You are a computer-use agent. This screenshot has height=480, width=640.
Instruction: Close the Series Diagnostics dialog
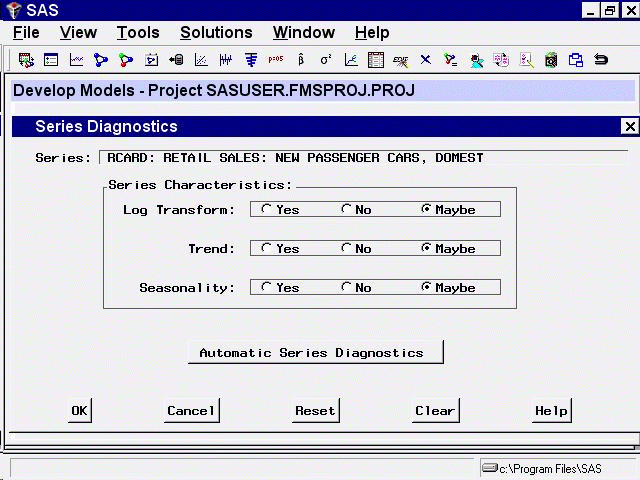630,127
